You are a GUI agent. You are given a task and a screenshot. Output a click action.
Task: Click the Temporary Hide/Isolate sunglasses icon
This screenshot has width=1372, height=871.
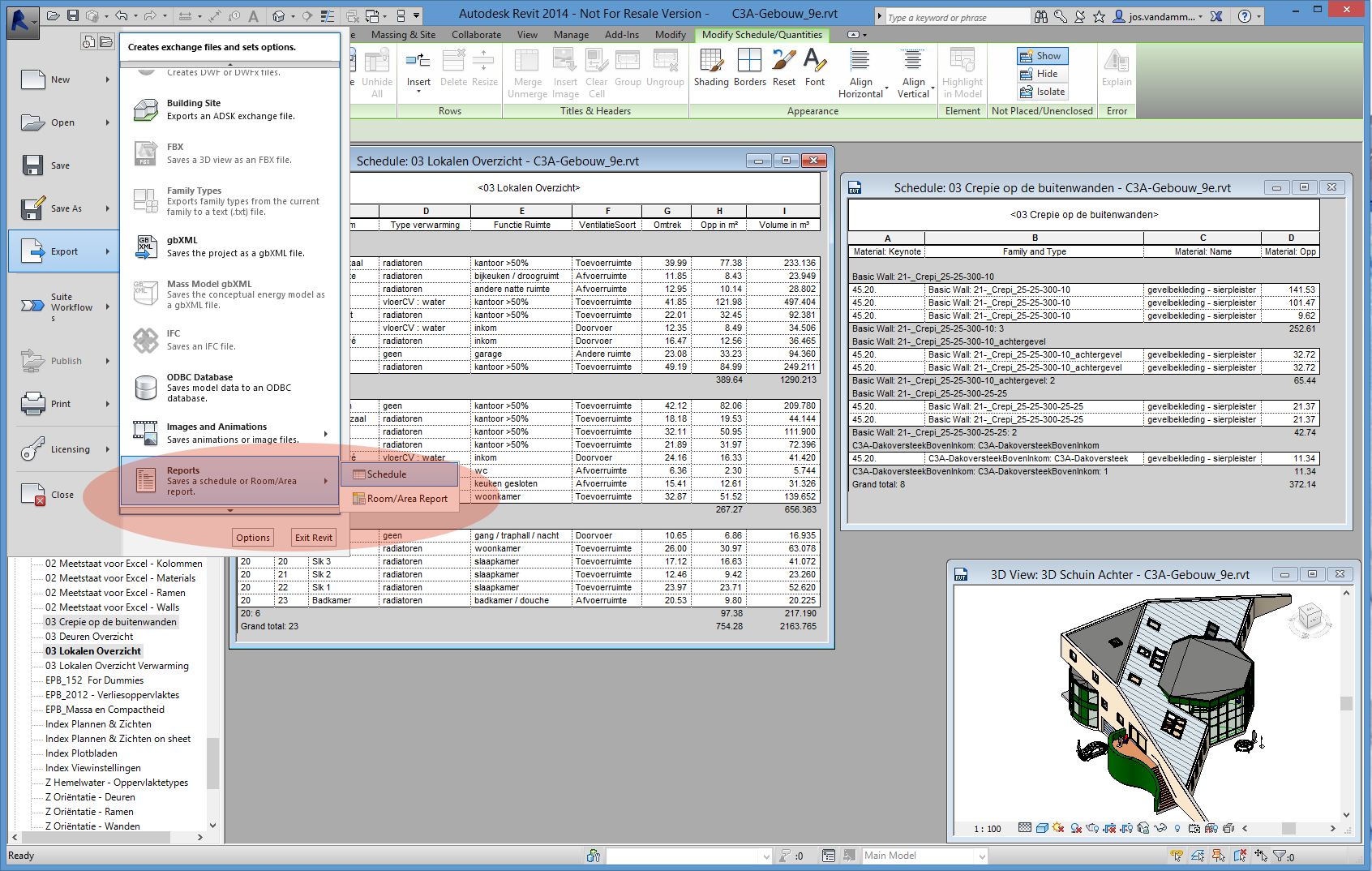pyautogui.click(x=1160, y=828)
